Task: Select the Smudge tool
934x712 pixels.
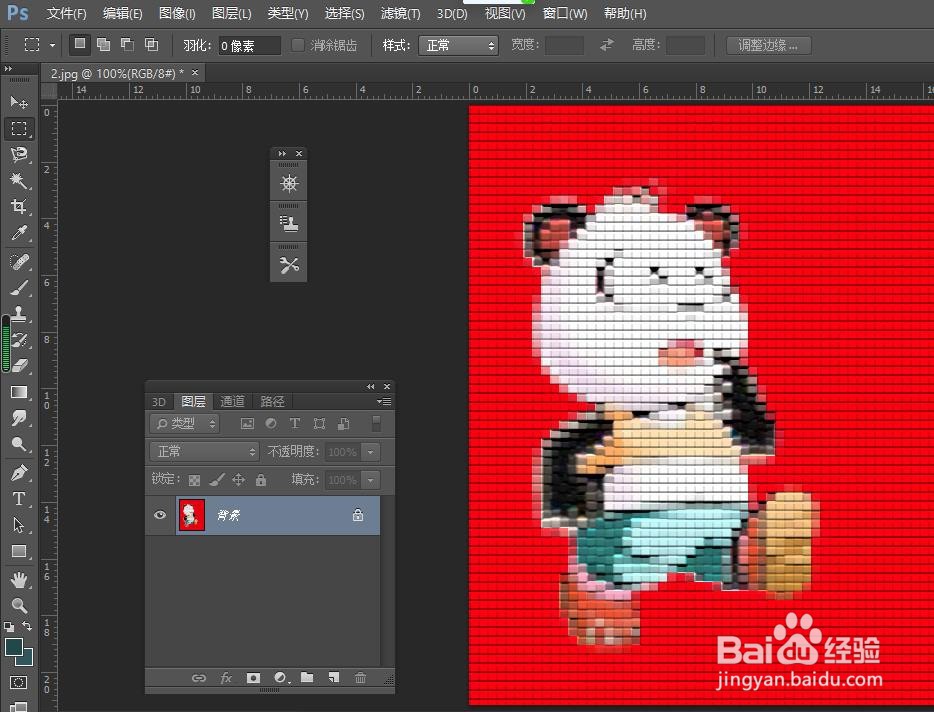Action: 18,418
